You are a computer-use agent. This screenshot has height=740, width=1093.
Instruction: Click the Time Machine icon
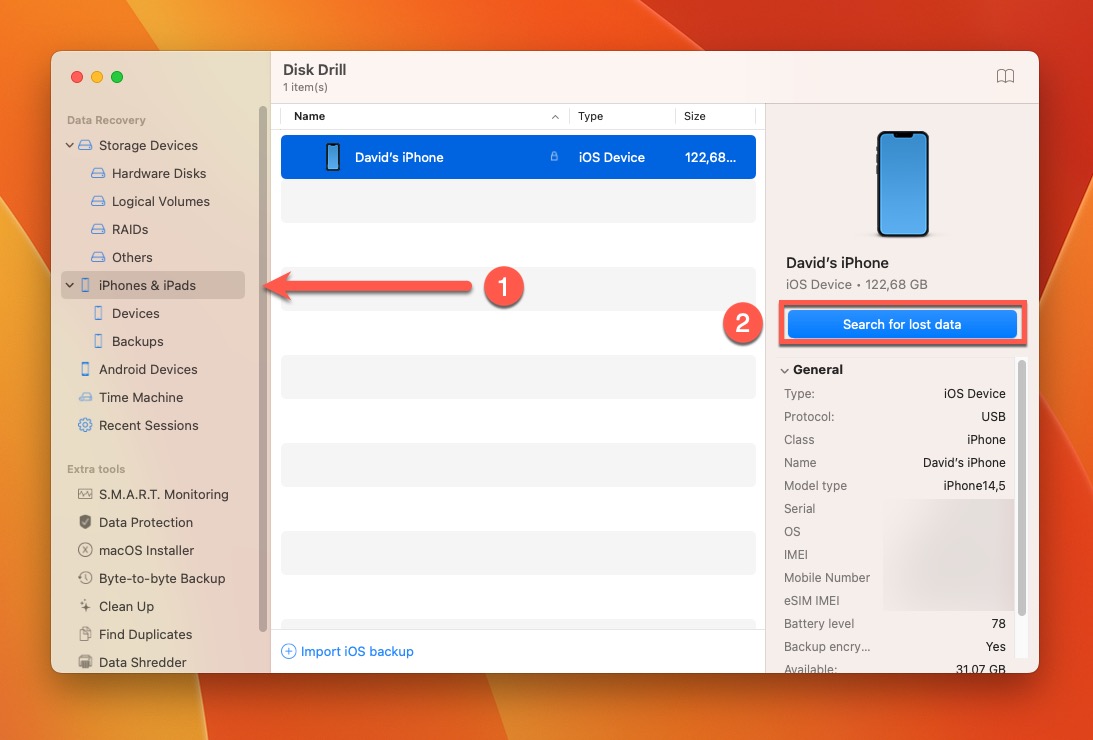click(85, 397)
